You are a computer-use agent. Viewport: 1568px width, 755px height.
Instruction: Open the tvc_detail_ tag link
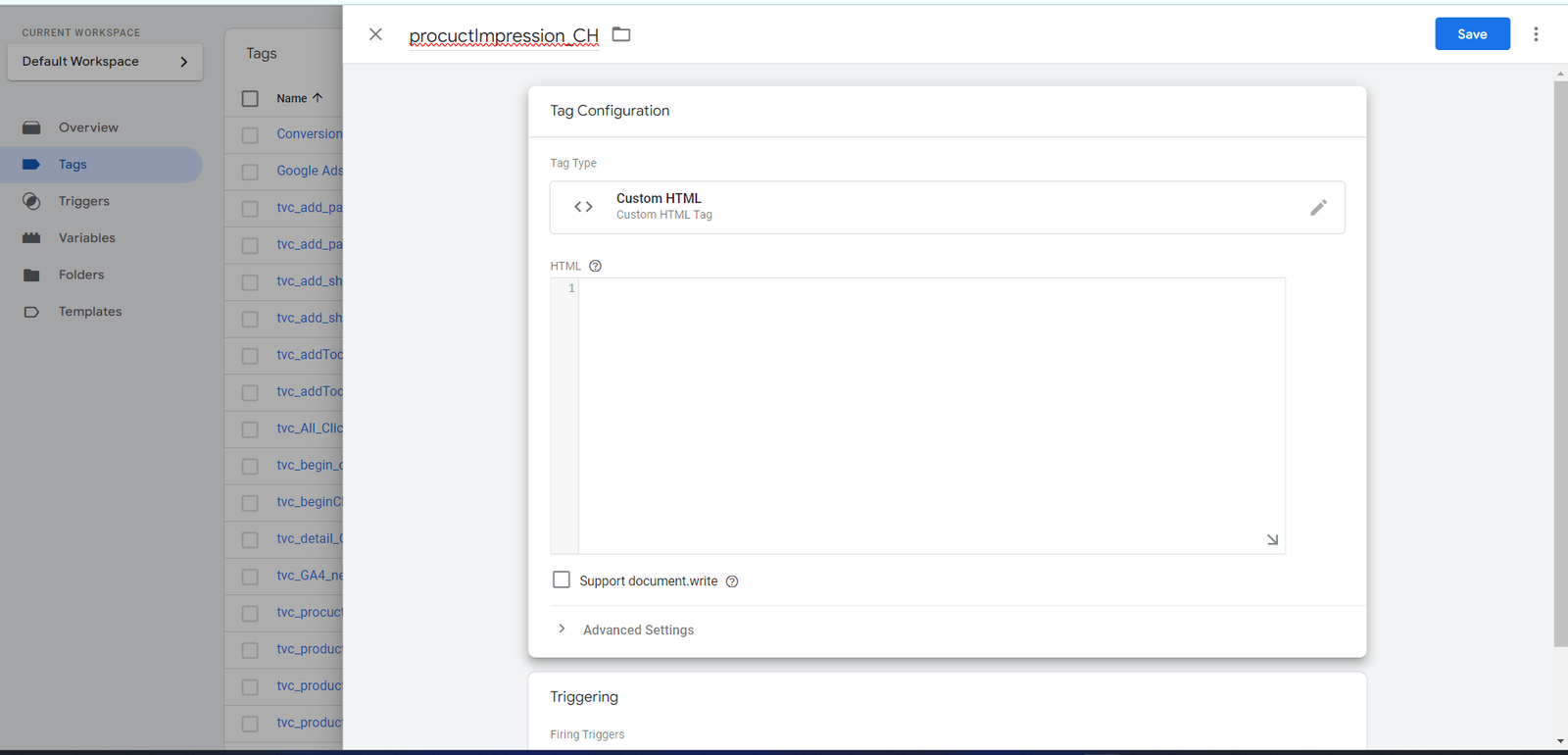click(310, 538)
